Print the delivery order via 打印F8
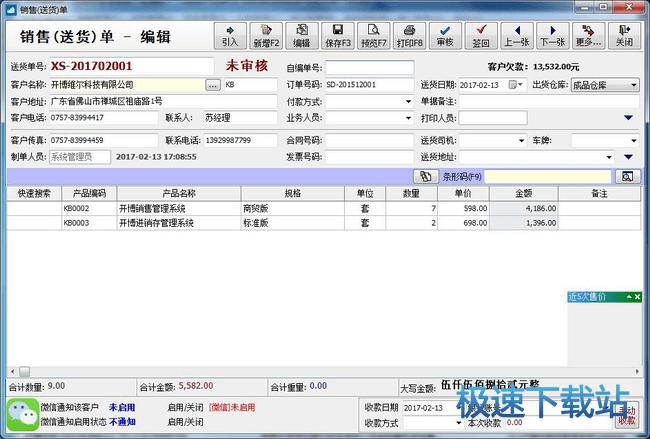650x439 pixels. click(x=409, y=35)
